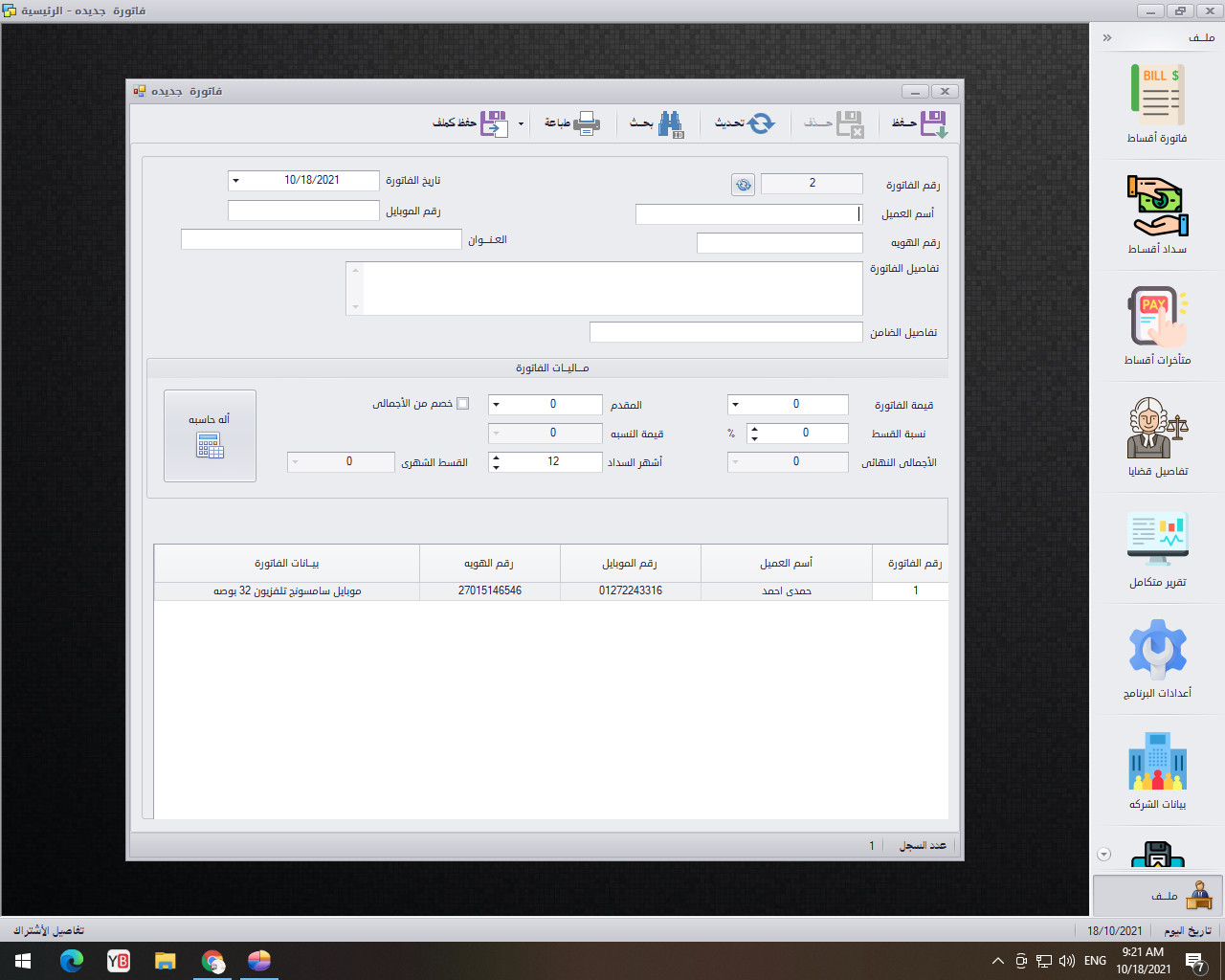The image size is (1225, 980).
Task: Sort by رقم الهويه column header
Action: coord(490,564)
